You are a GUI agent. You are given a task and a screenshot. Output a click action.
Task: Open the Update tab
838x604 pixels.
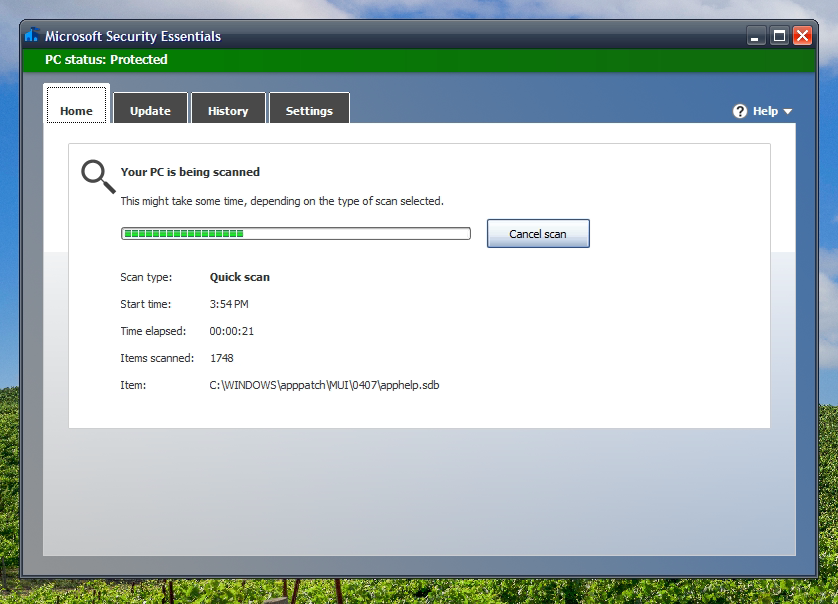point(150,111)
